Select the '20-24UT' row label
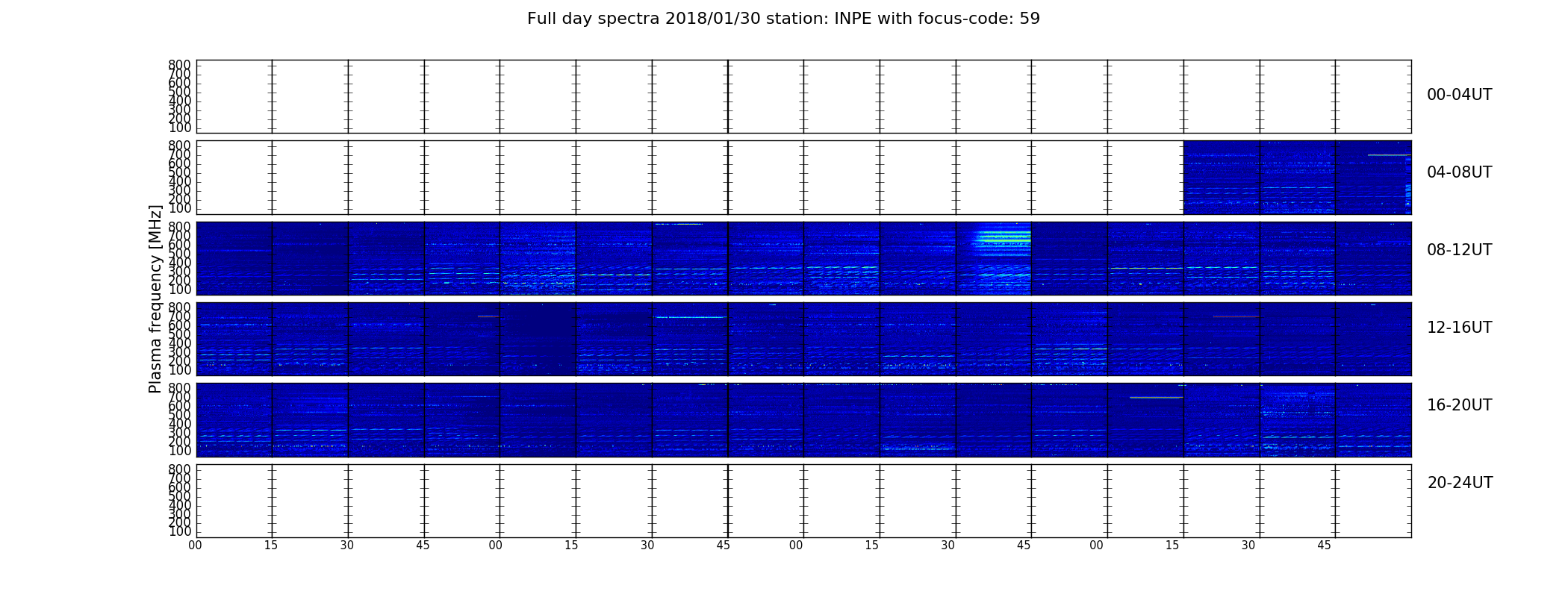The image size is (1568, 597). click(x=1460, y=483)
